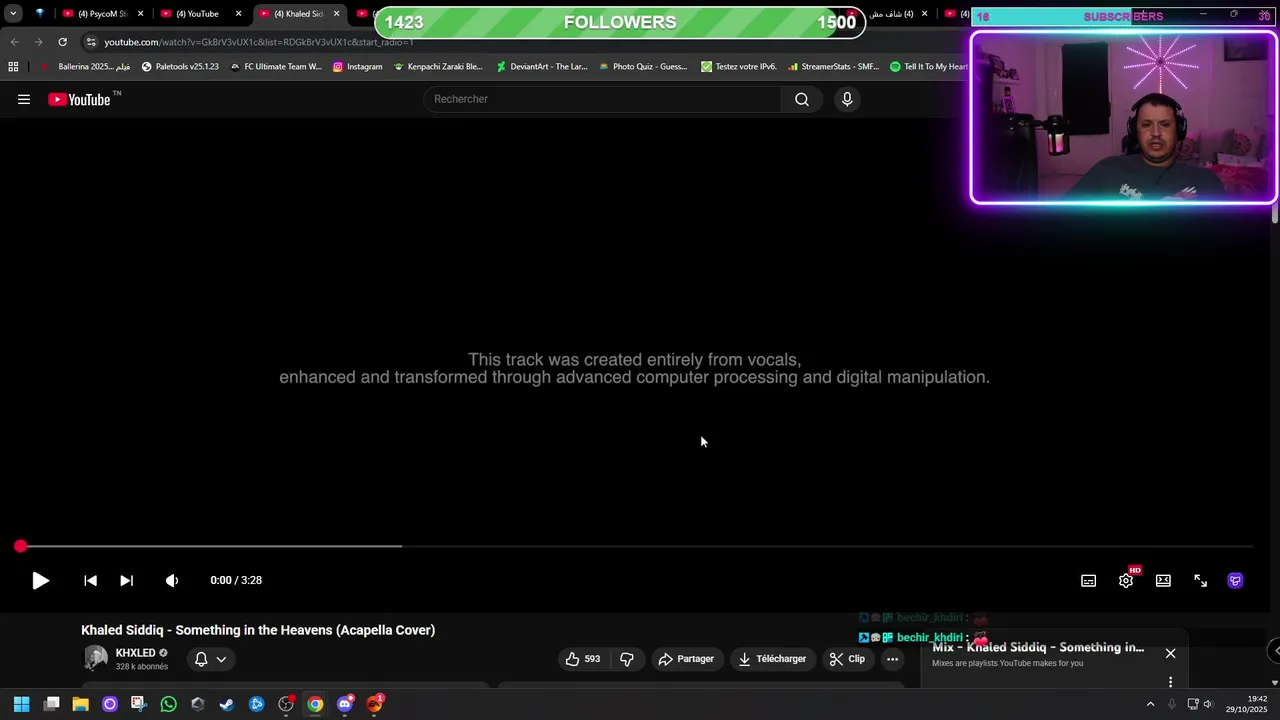Submit search with the magnifier button
Viewport: 1280px width, 720px height.
coord(802,99)
